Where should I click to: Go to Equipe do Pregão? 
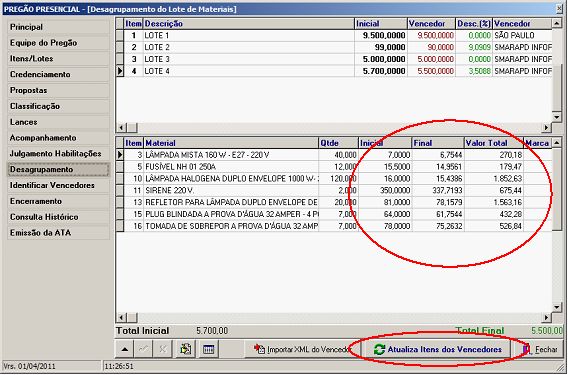58,43
